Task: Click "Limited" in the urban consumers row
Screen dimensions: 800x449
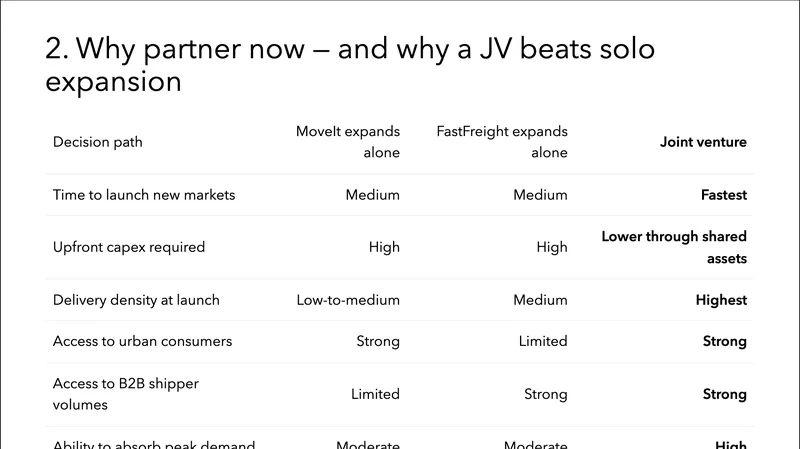Action: pyautogui.click(x=543, y=341)
